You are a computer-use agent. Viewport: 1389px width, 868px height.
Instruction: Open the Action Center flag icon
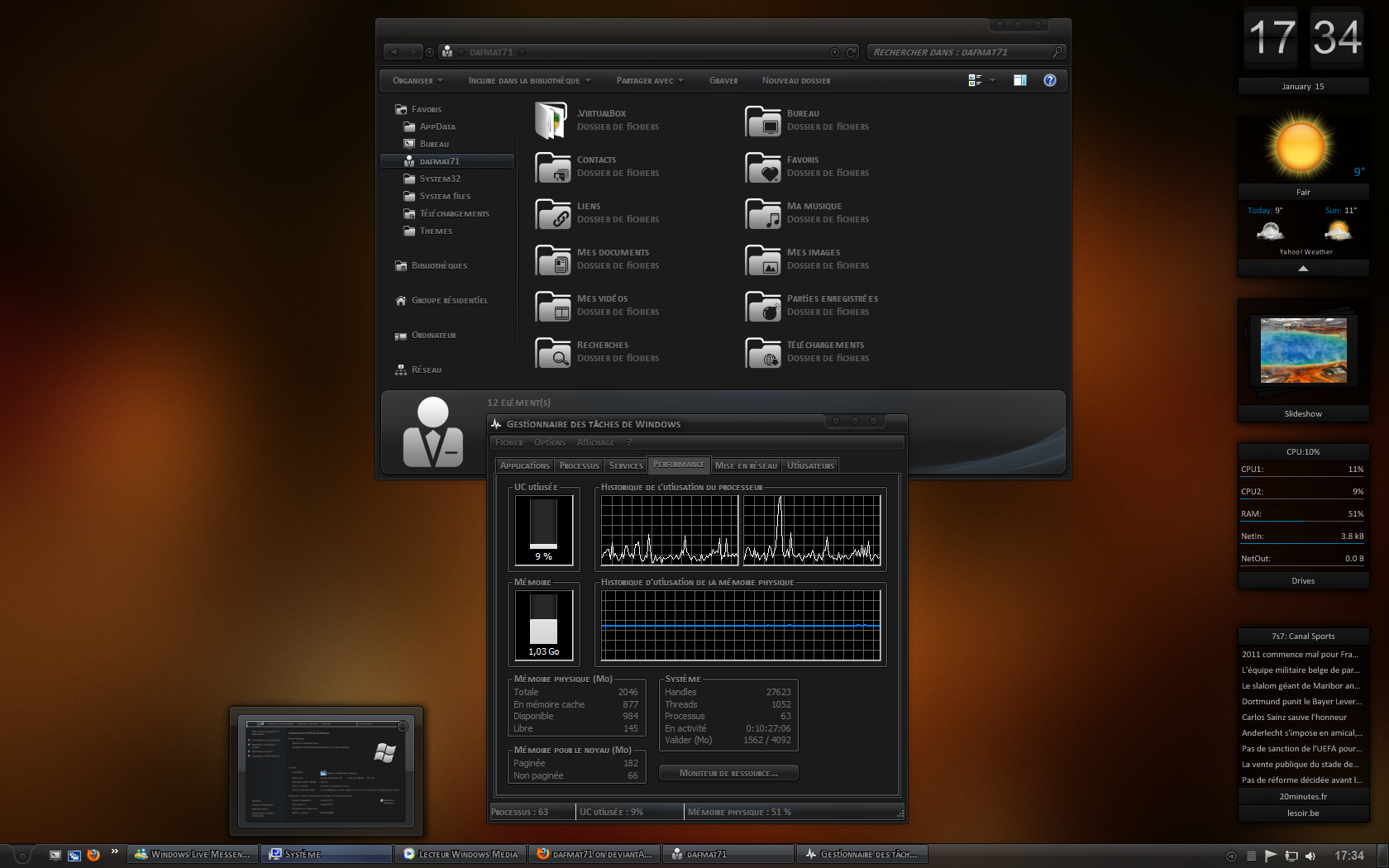coord(1271,856)
